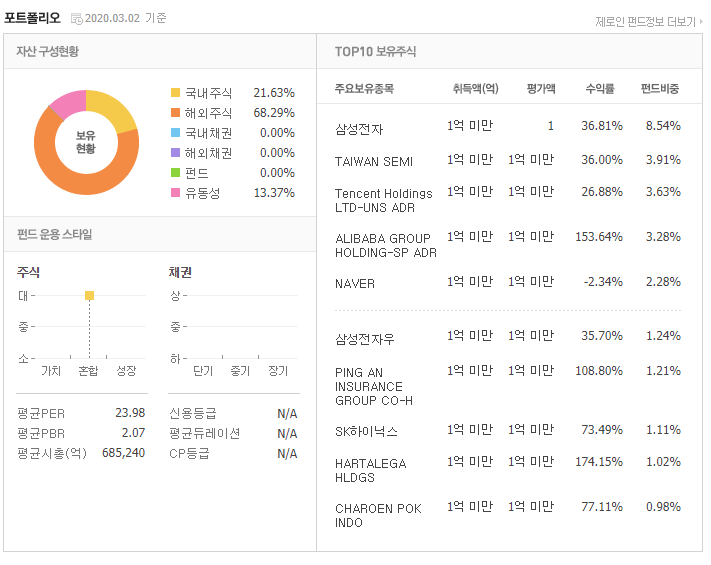Click the 장기 axis label
Image resolution: width=711 pixels, height=565 pixels.
click(x=278, y=371)
